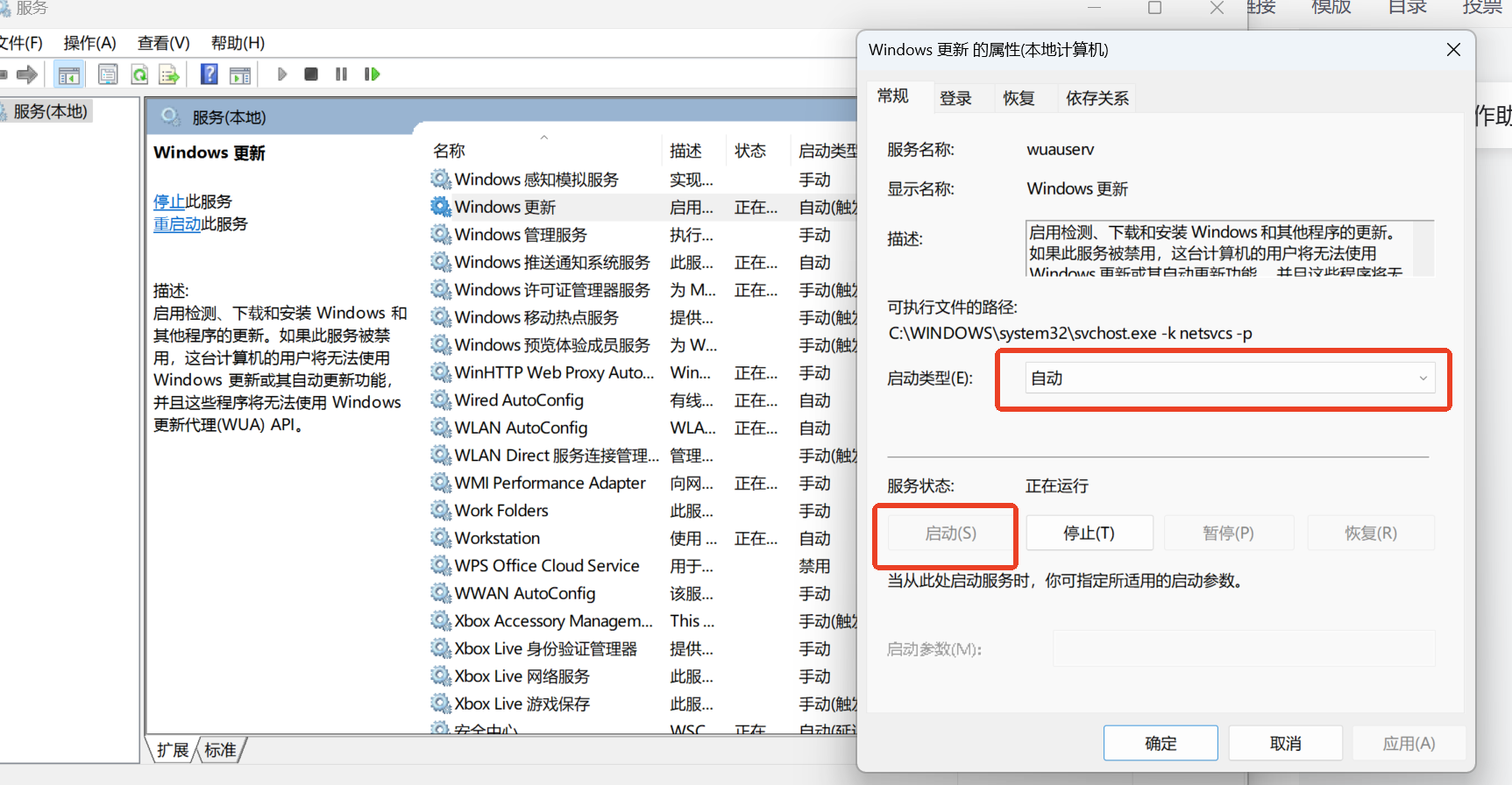Click gear icon of Windows 更新 row

[441, 207]
